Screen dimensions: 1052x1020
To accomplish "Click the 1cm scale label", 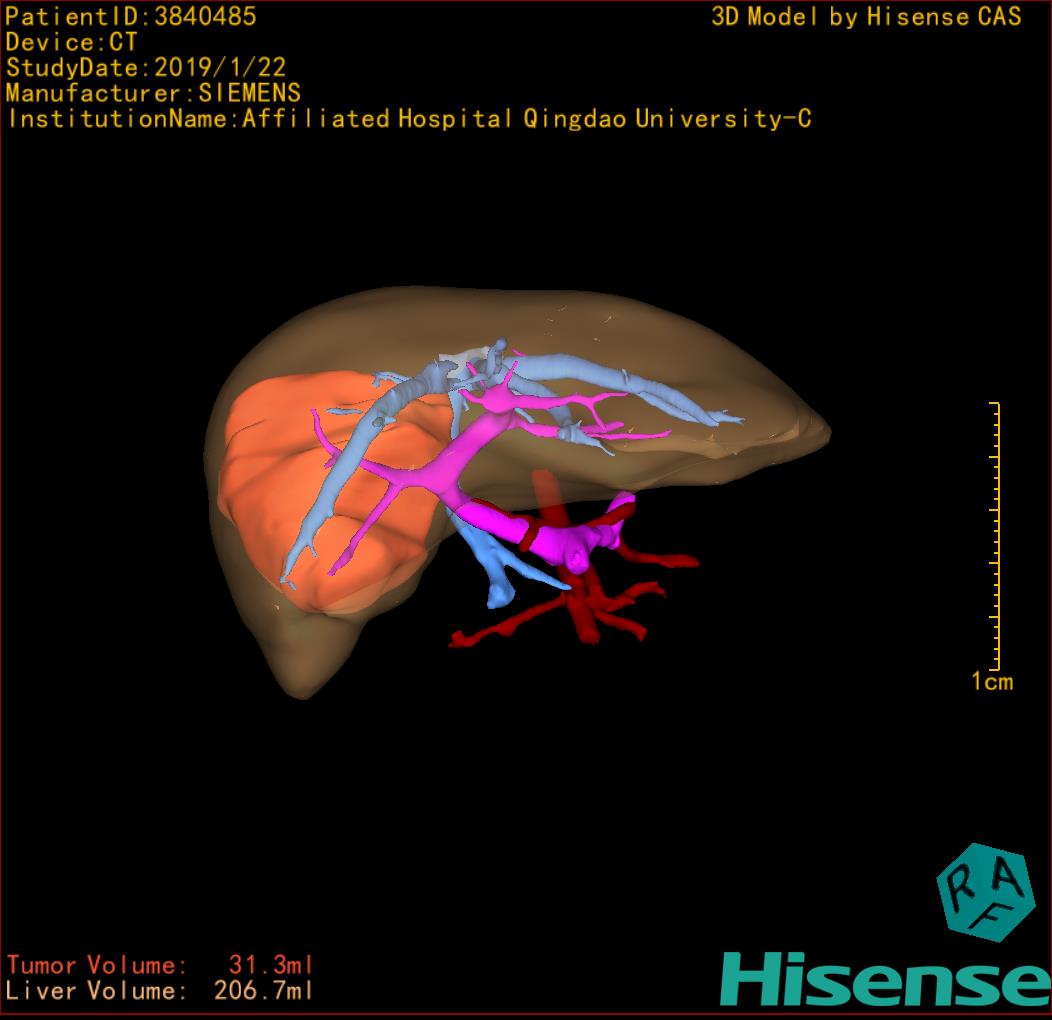I will tap(992, 682).
